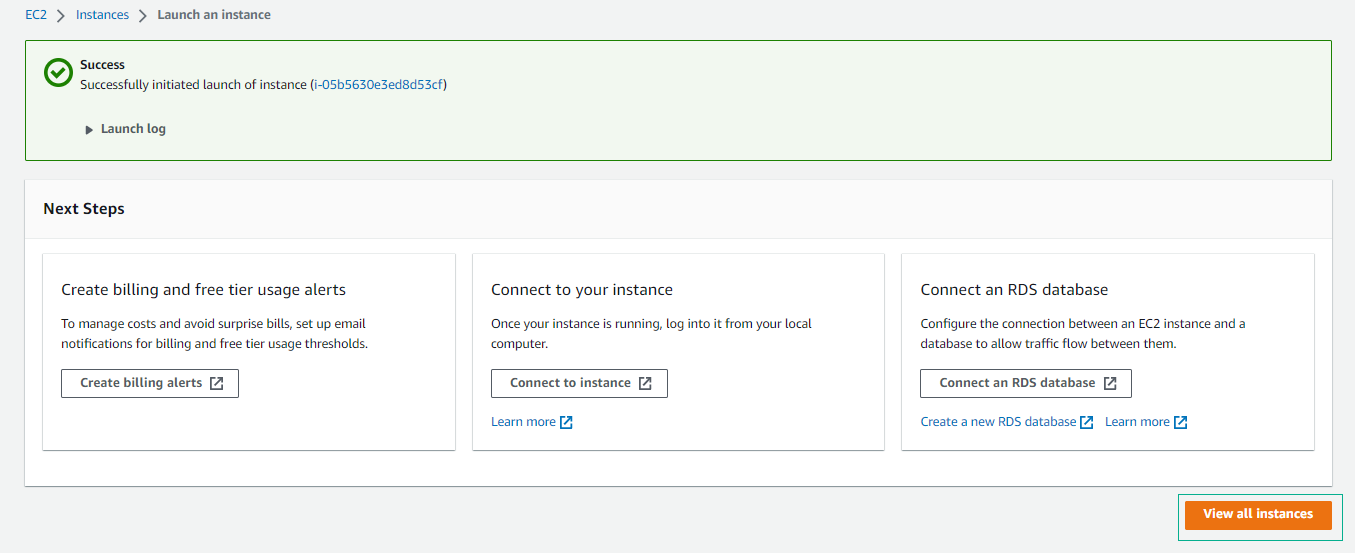Click breadcrumb chevron after Instances
Viewport: 1355px width, 553px height.
[x=143, y=15]
